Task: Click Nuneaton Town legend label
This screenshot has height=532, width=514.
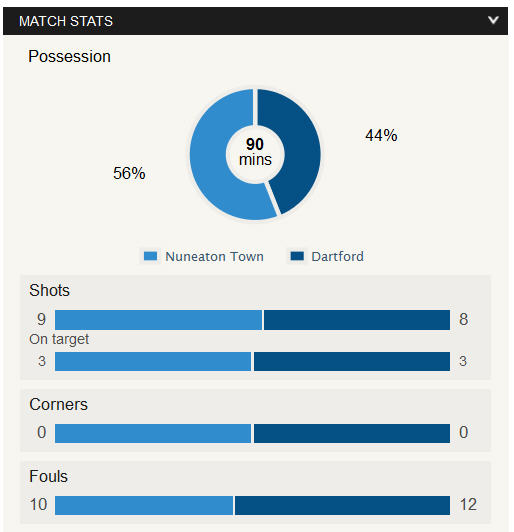Action: pyautogui.click(x=214, y=256)
